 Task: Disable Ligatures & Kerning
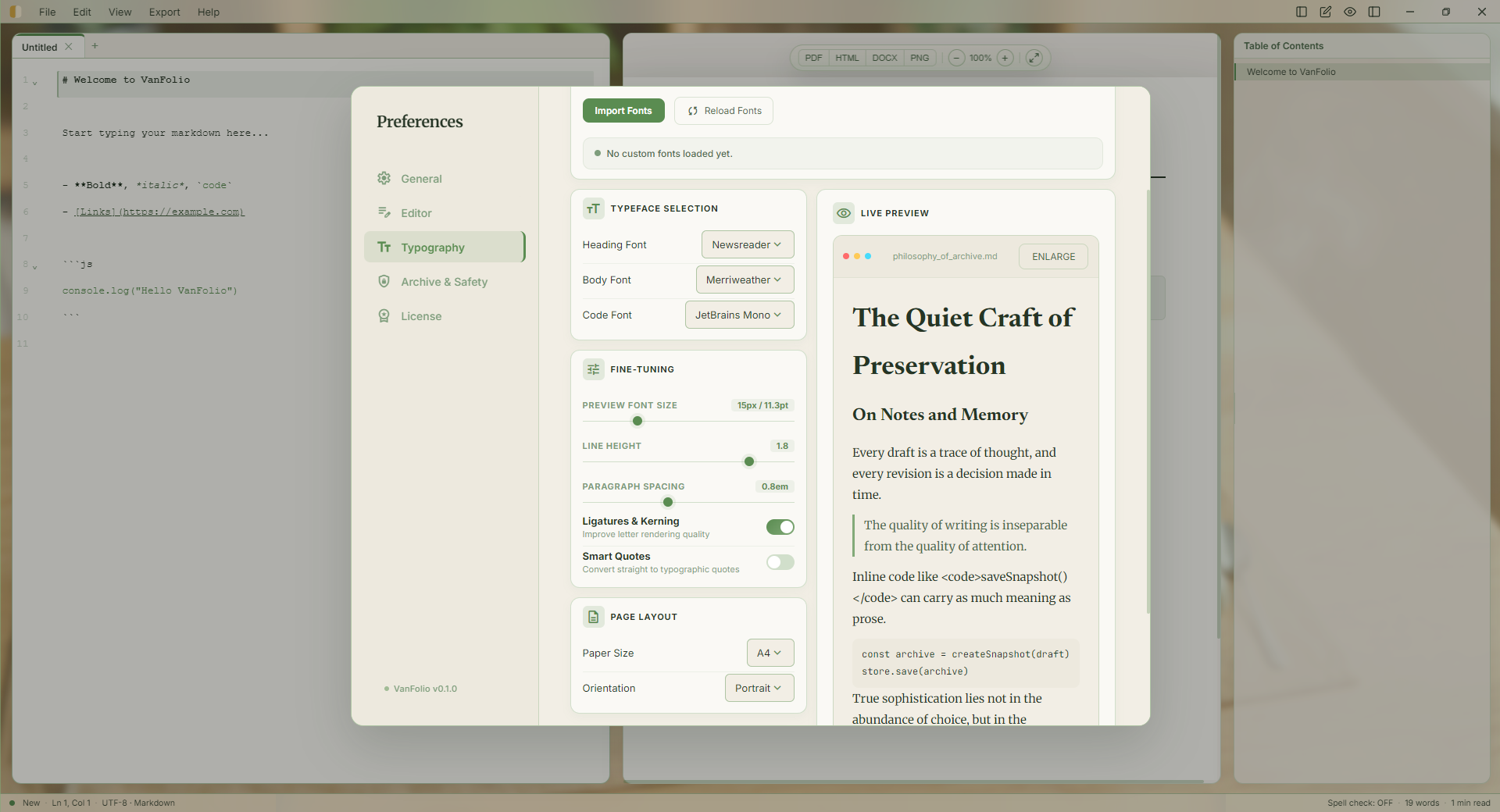[780, 527]
